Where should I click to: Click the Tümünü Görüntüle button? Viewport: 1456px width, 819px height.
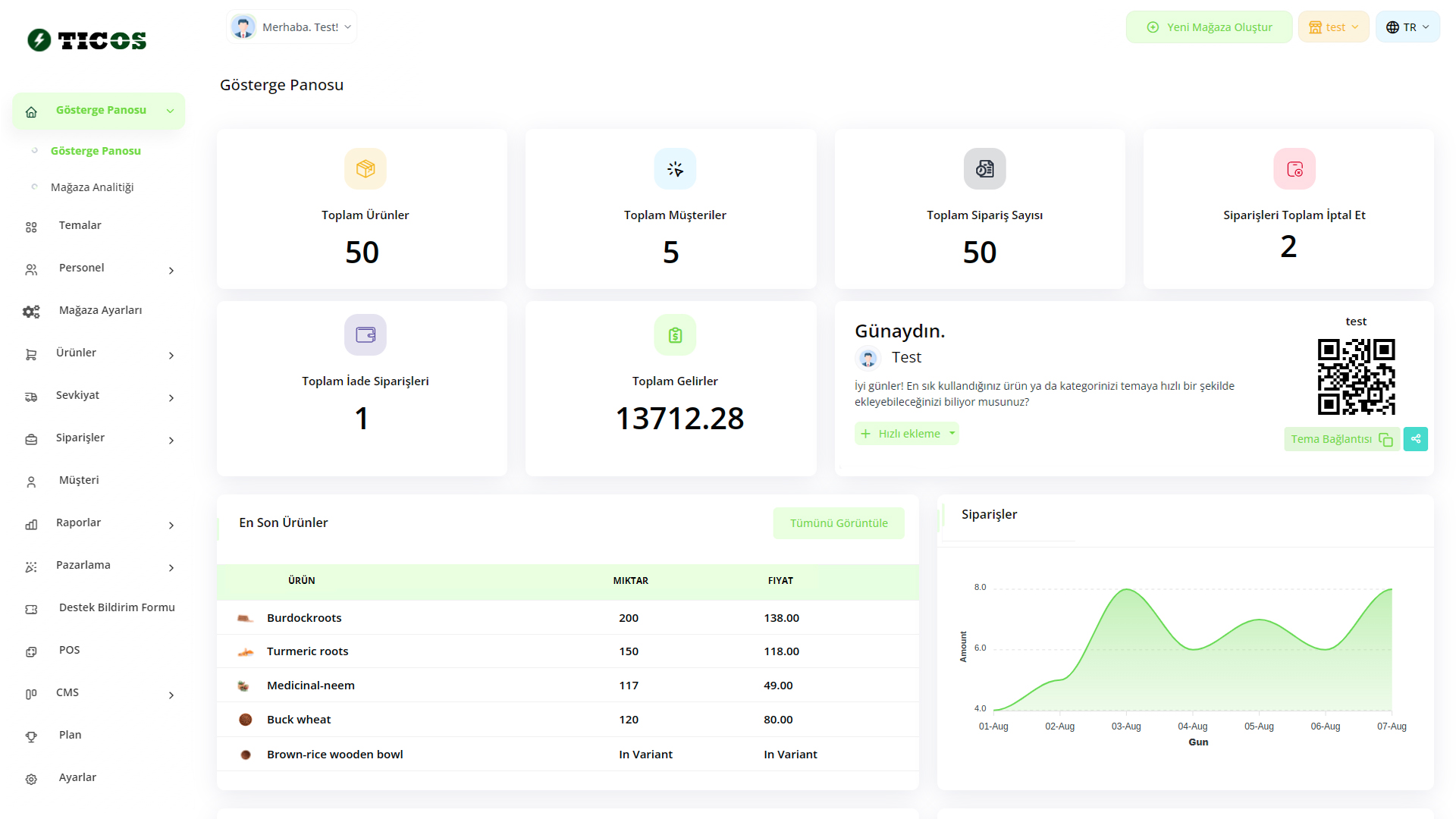coord(838,523)
